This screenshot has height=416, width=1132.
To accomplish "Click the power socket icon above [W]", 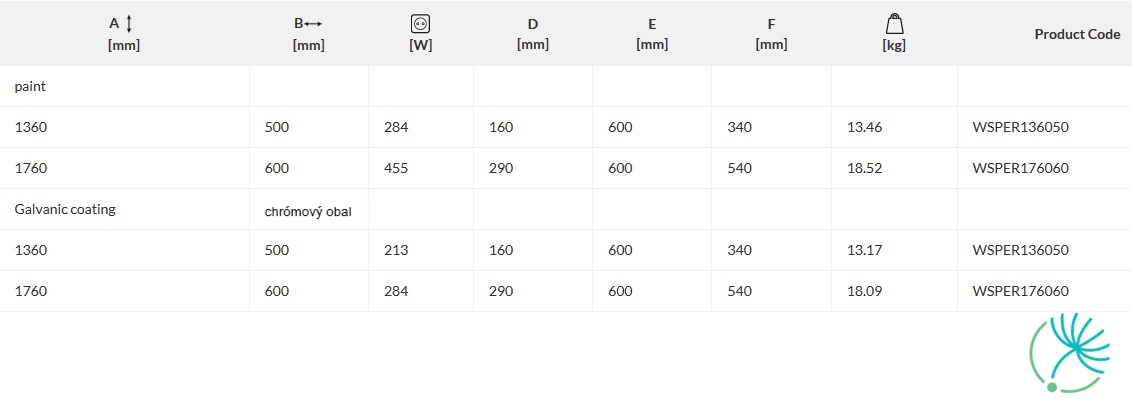I will pyautogui.click(x=420, y=24).
